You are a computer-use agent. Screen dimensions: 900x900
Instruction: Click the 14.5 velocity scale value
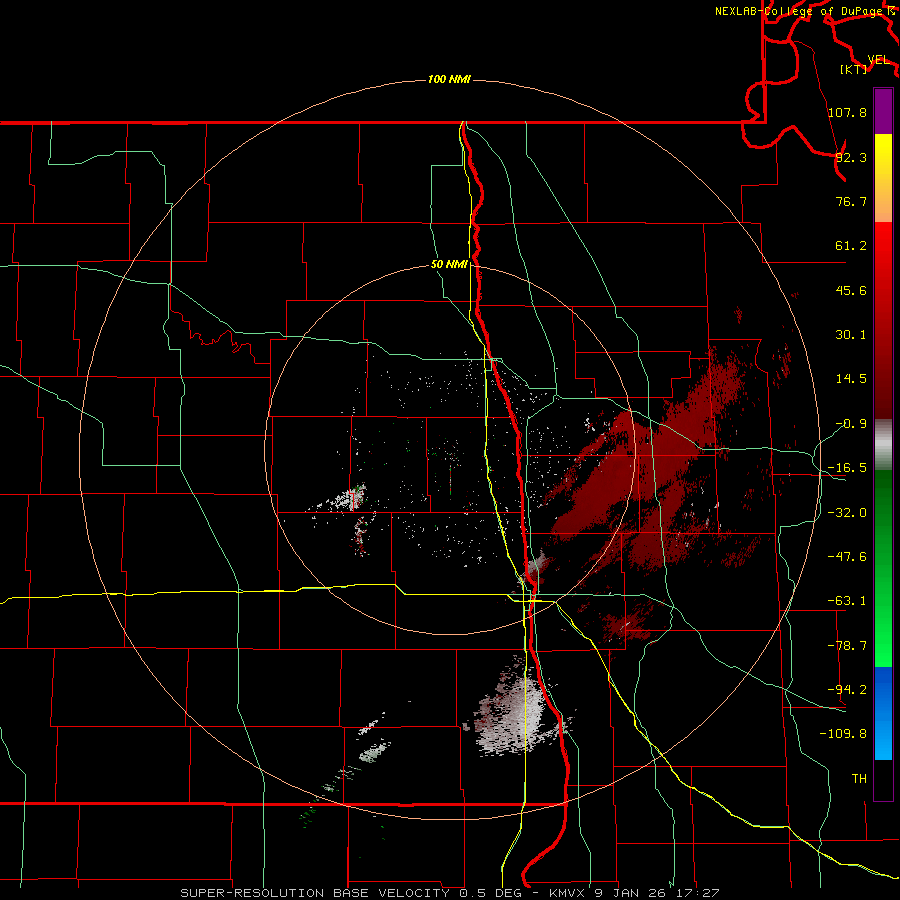coord(851,379)
